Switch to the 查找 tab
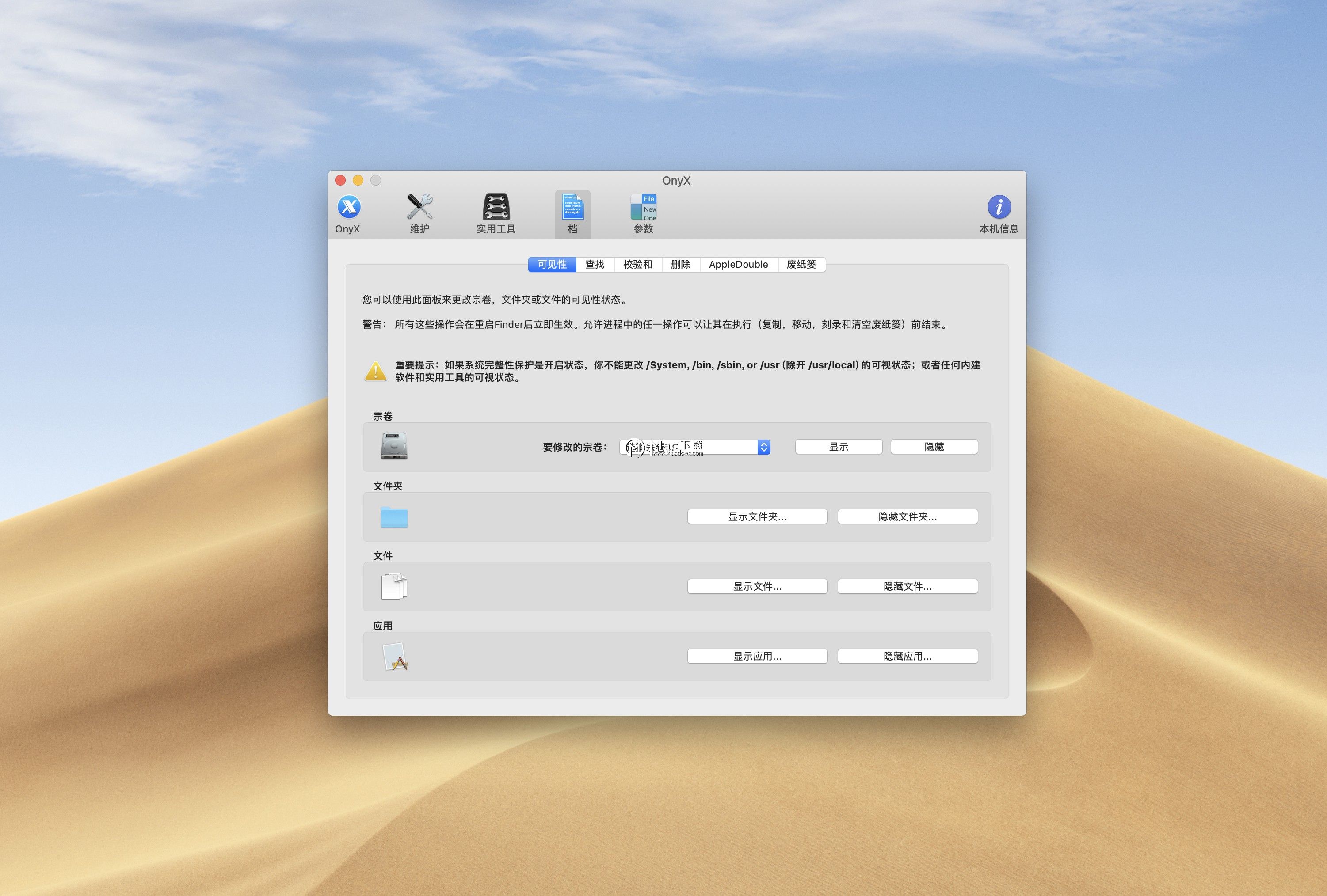The height and width of the screenshot is (896, 1327). 595,264
